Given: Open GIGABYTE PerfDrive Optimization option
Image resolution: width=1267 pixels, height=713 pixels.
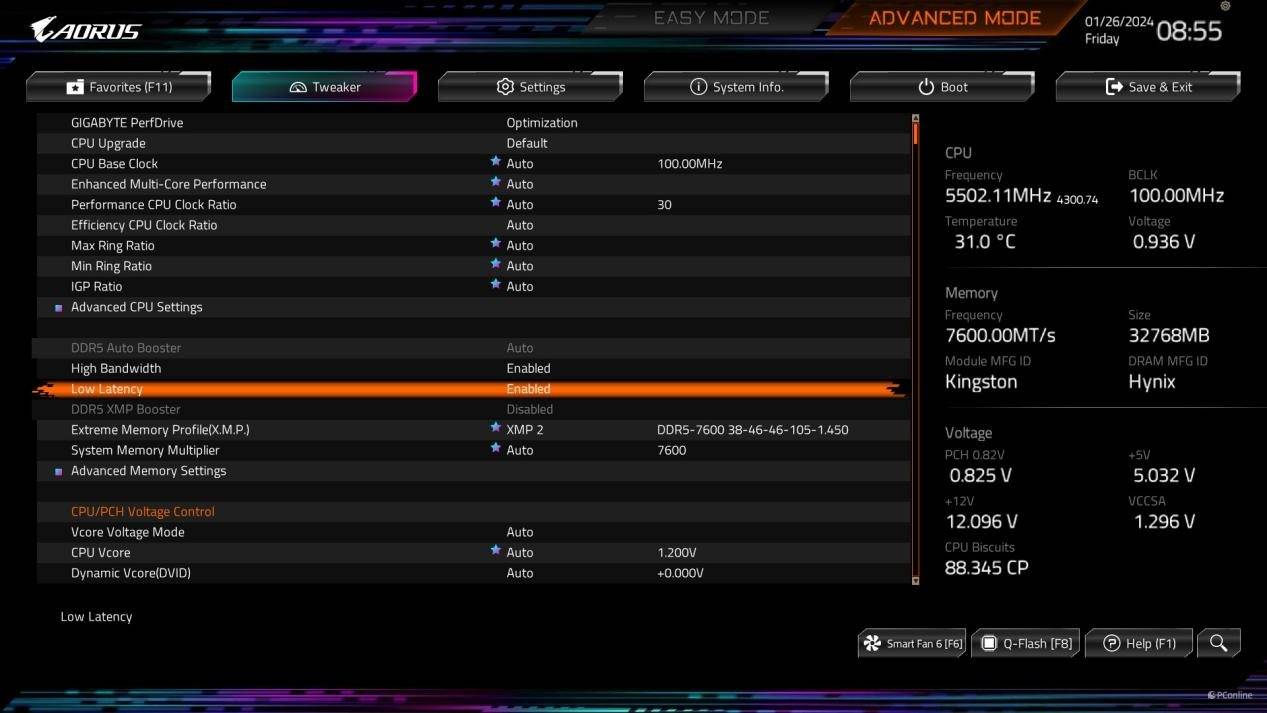Looking at the screenshot, I should pos(542,123).
